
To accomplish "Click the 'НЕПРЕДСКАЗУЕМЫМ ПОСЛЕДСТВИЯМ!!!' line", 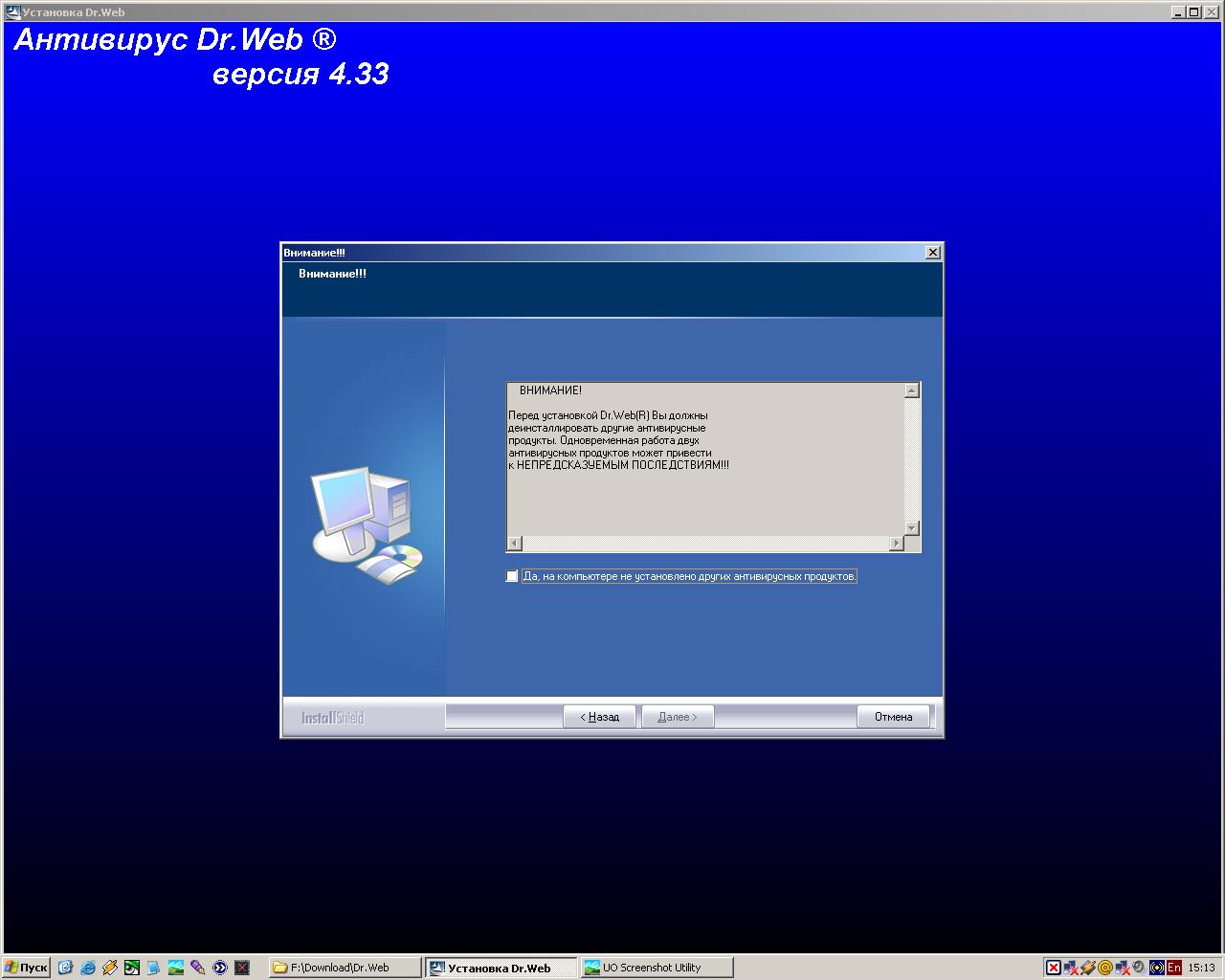I will pyautogui.click(x=623, y=465).
